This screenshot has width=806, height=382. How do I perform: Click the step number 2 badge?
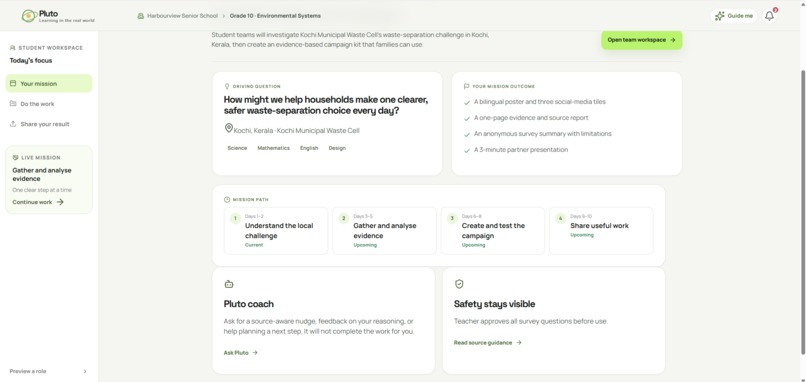pos(344,219)
